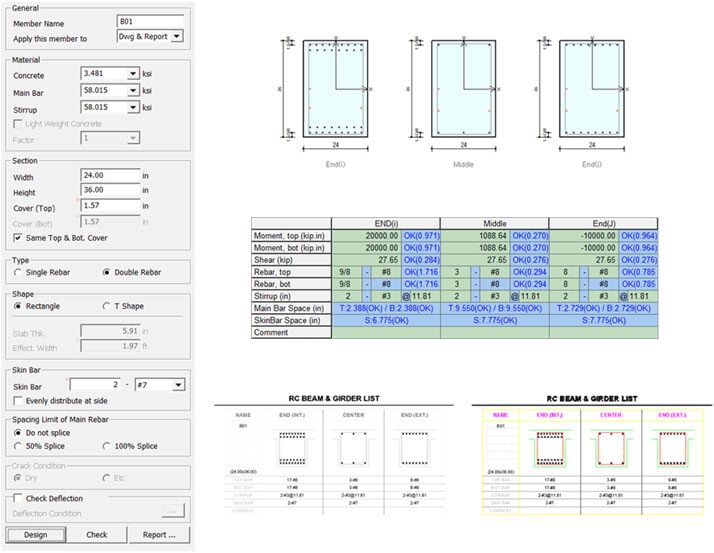Toggle Same Top & Bot. Cover checkbox
This screenshot has width=714, height=553.
click(x=18, y=239)
